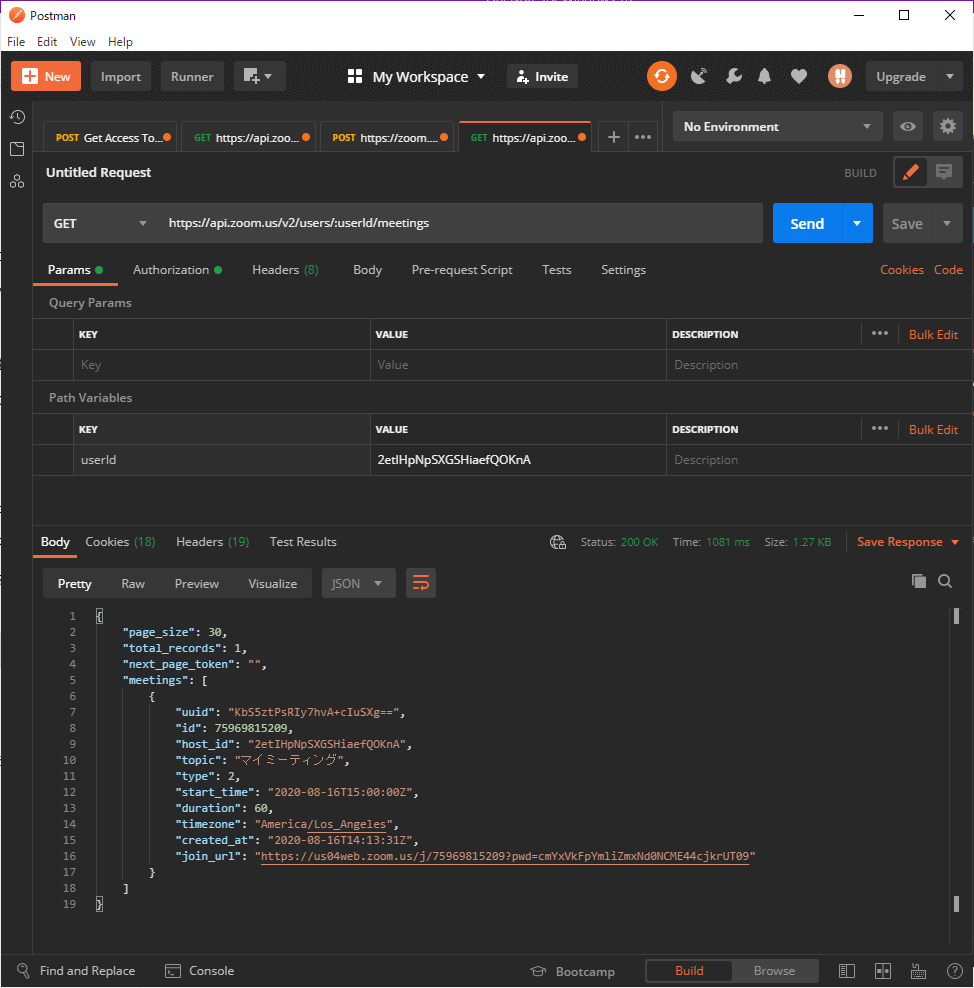Toggle line wrap in response viewer
The image size is (974, 988).
click(x=421, y=583)
